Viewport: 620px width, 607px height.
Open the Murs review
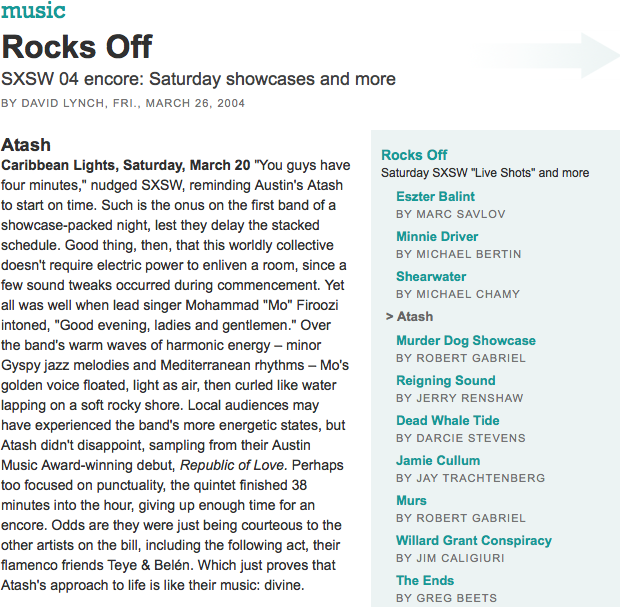(411, 501)
